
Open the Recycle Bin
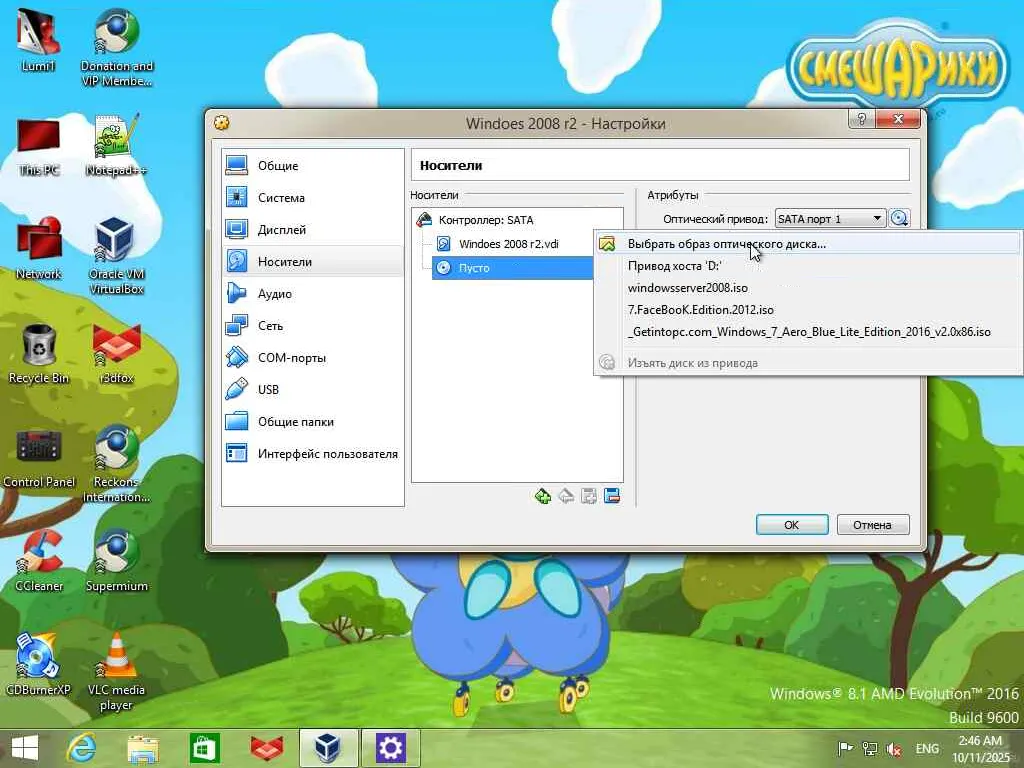(38, 353)
